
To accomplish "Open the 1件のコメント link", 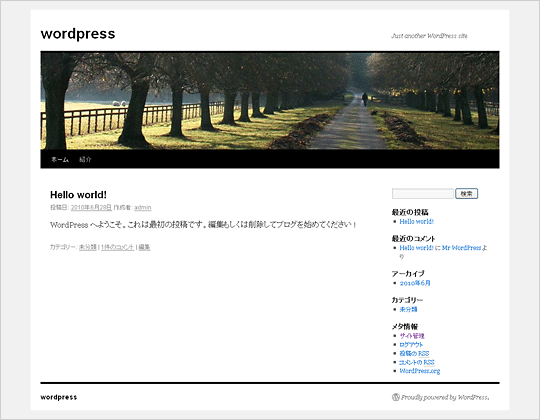I will point(117,247).
